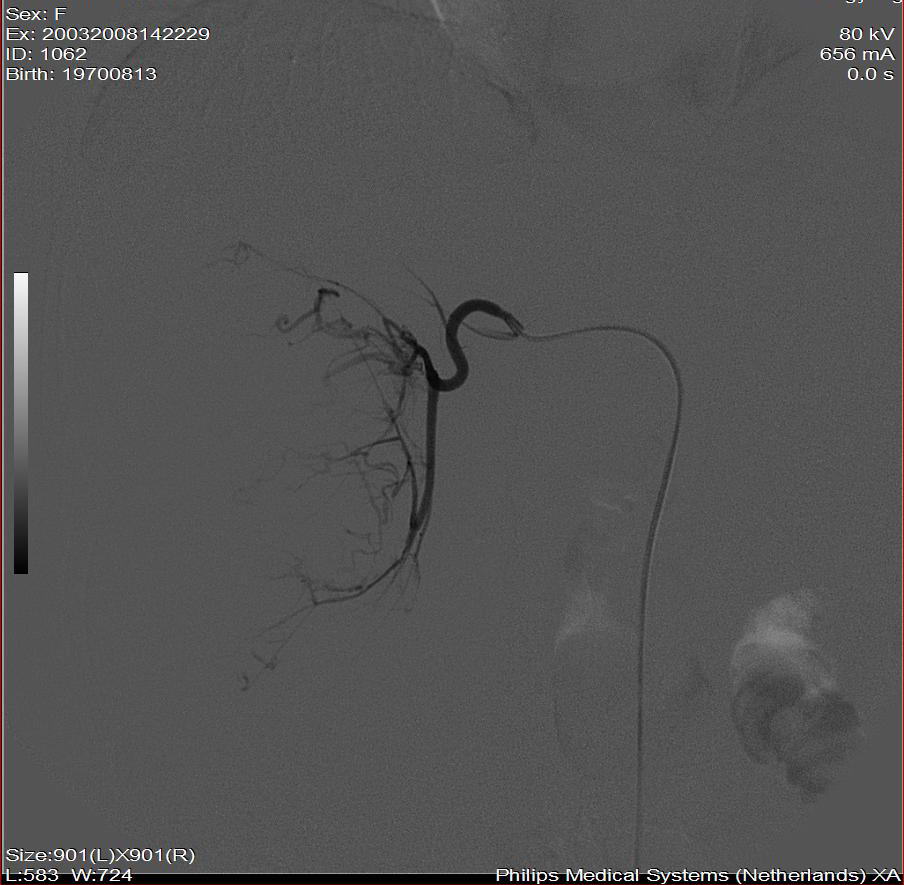Select the L:583 W:724 window level text
904x885 pixels.
coord(68,875)
